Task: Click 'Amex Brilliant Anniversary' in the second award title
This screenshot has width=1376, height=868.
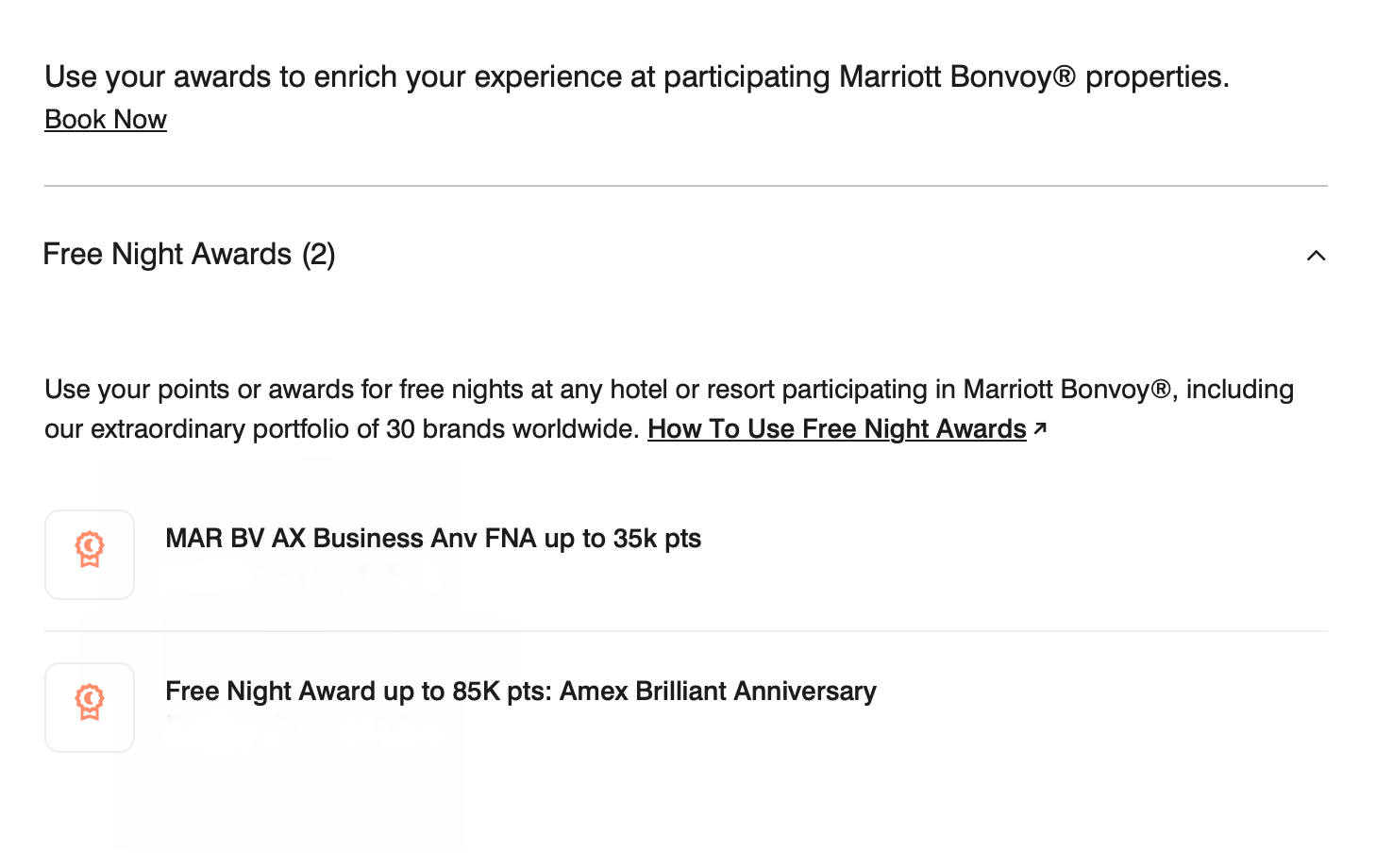Action: (718, 692)
